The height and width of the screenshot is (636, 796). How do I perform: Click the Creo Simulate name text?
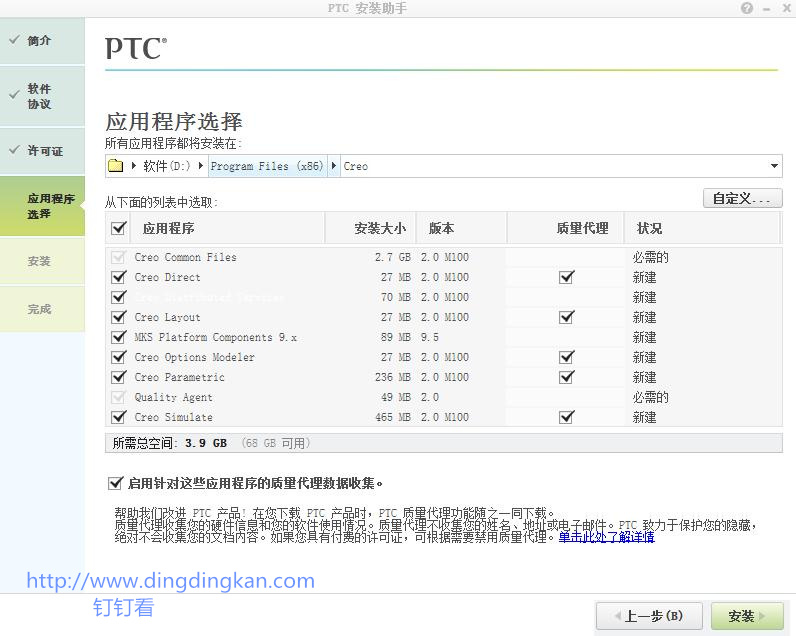173,417
